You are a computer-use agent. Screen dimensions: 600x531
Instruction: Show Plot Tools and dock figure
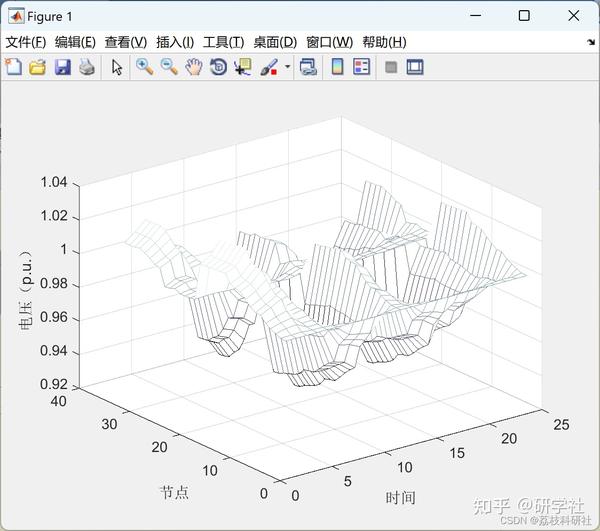415,67
